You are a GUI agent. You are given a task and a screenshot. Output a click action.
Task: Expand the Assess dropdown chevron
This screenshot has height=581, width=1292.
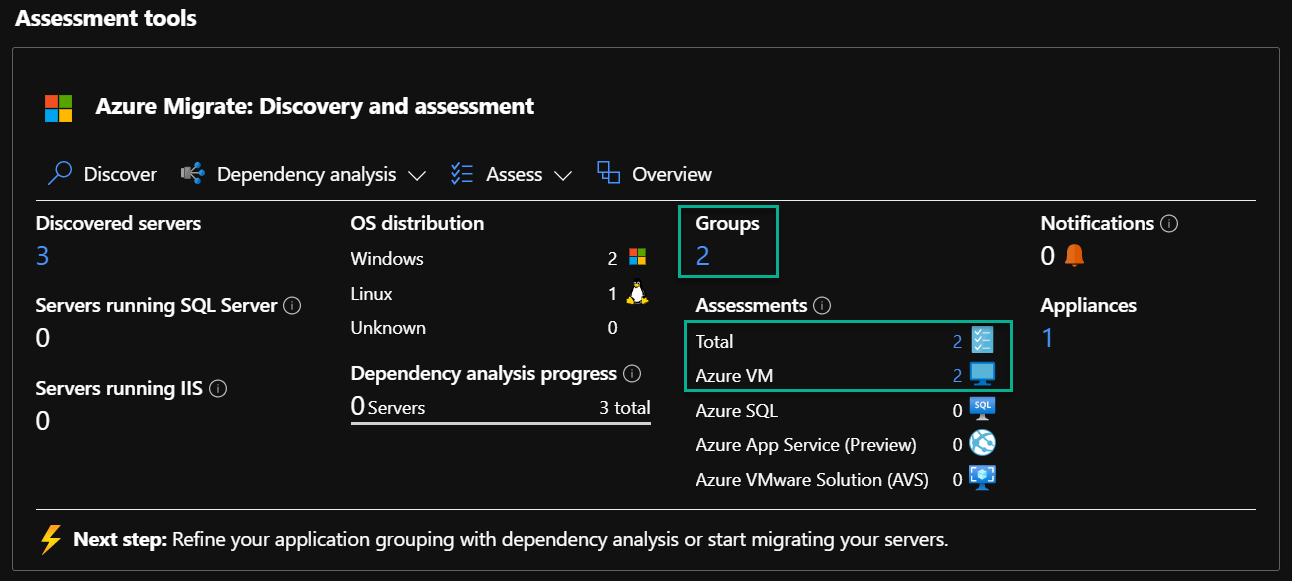(x=562, y=176)
